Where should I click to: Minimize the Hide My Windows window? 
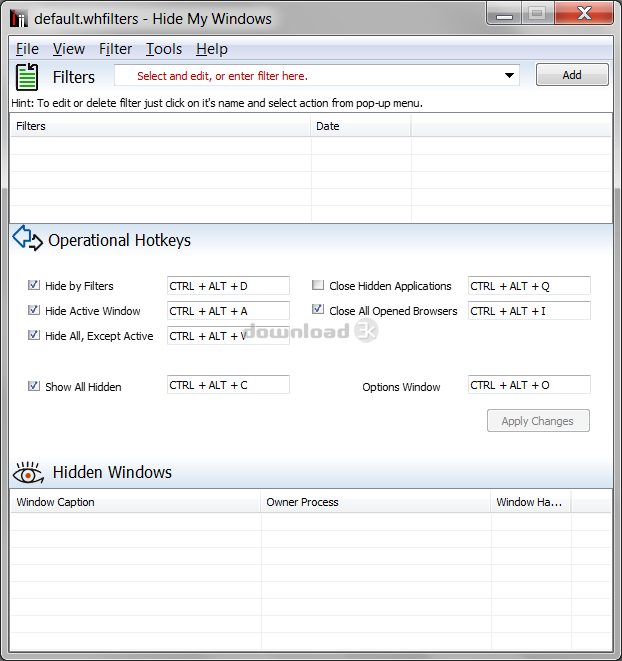[504, 13]
